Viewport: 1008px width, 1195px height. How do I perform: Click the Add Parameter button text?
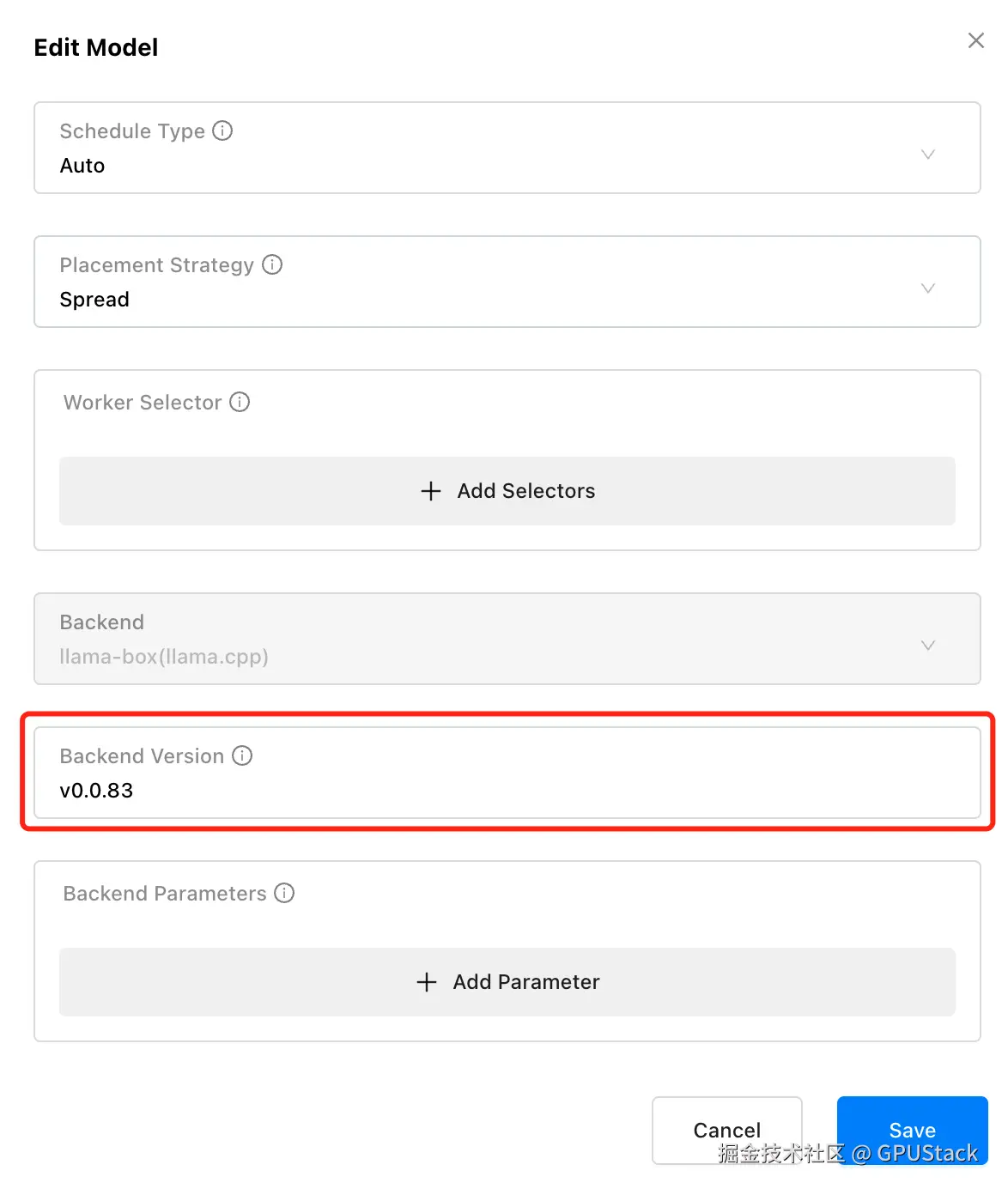pyautogui.click(x=525, y=982)
